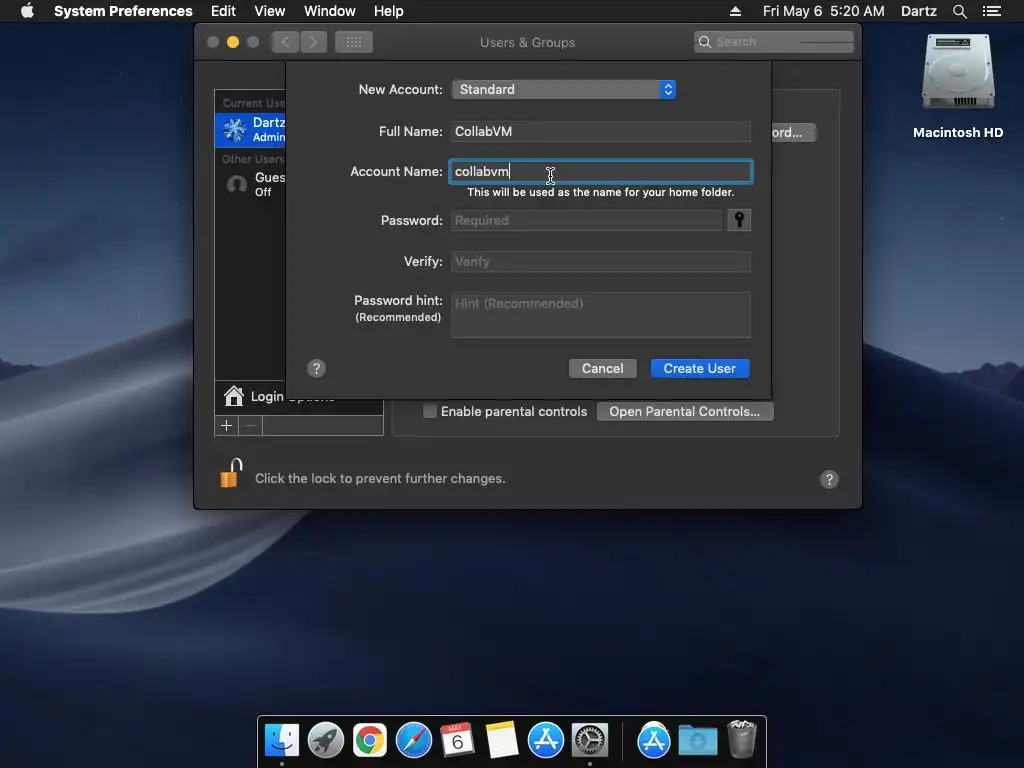The image size is (1024, 768).
Task: Go back using the back arrow button
Action: click(285, 42)
